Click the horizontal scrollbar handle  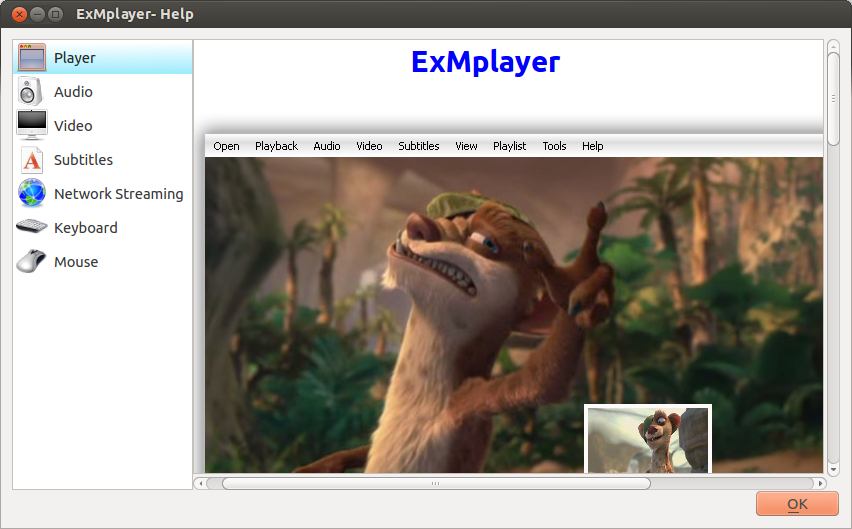[436, 483]
